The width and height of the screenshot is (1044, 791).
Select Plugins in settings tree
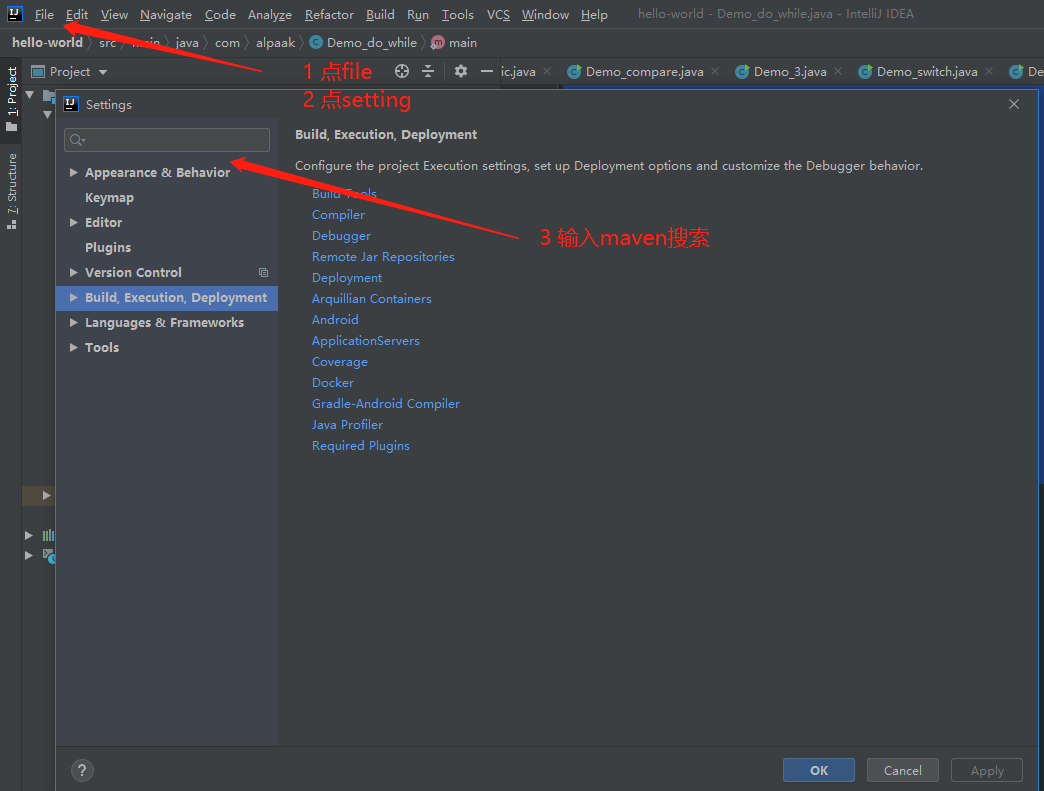[x=108, y=248]
